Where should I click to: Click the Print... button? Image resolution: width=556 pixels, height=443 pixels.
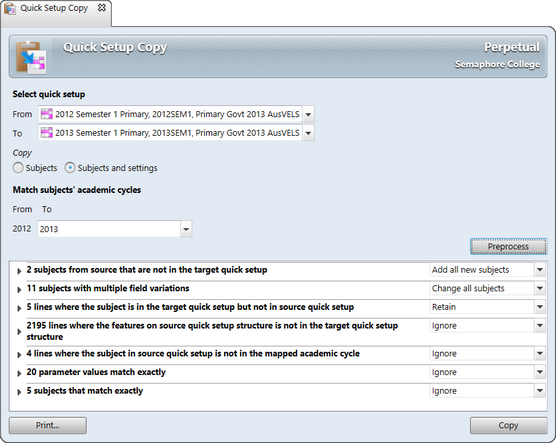pyautogui.click(x=48, y=425)
